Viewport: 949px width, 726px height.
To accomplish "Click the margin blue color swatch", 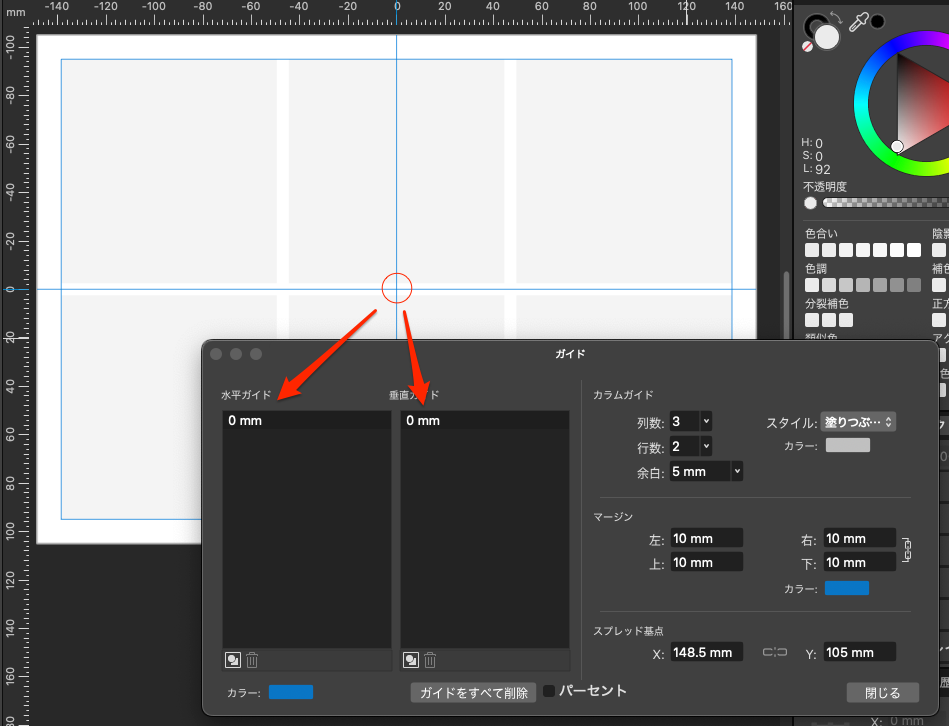I will 847,588.
